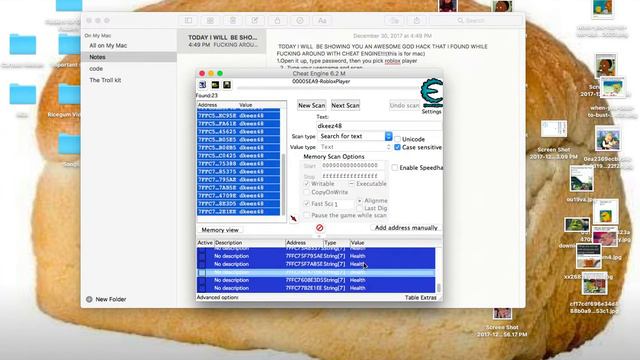Select address table row 7FFC7782E1EE
This screenshot has height=360, width=640.
click(316, 288)
